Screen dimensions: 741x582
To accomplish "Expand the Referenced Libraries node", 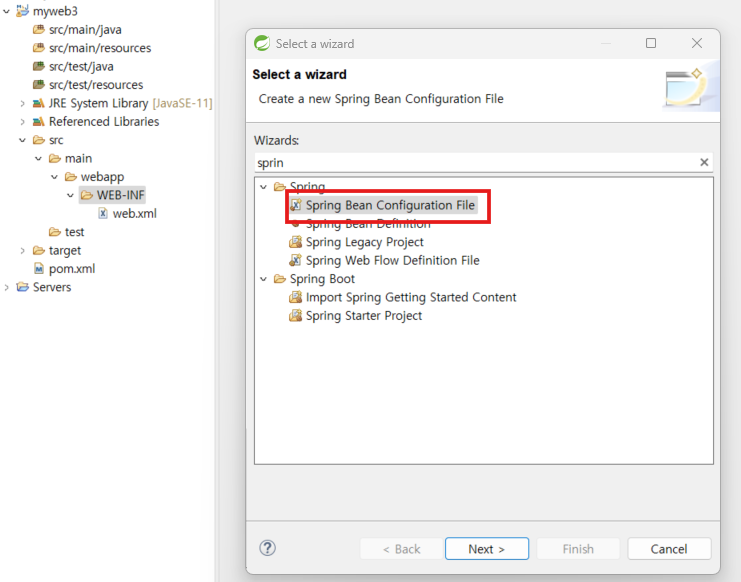I will [22, 121].
